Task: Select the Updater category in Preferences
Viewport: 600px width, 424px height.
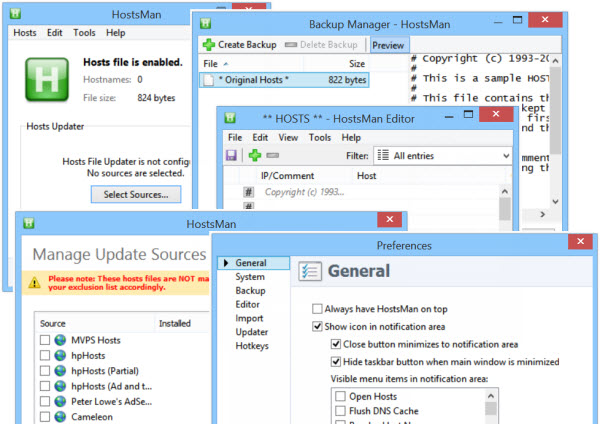Action: point(252,332)
